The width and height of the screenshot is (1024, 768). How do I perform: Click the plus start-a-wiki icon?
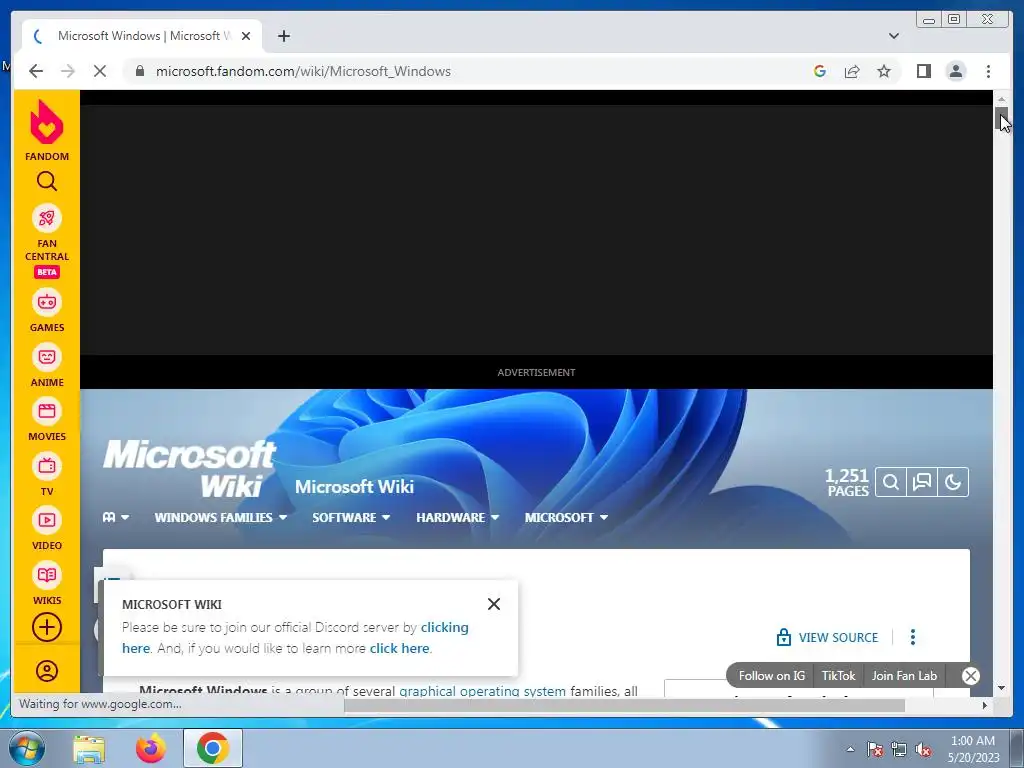point(46,628)
